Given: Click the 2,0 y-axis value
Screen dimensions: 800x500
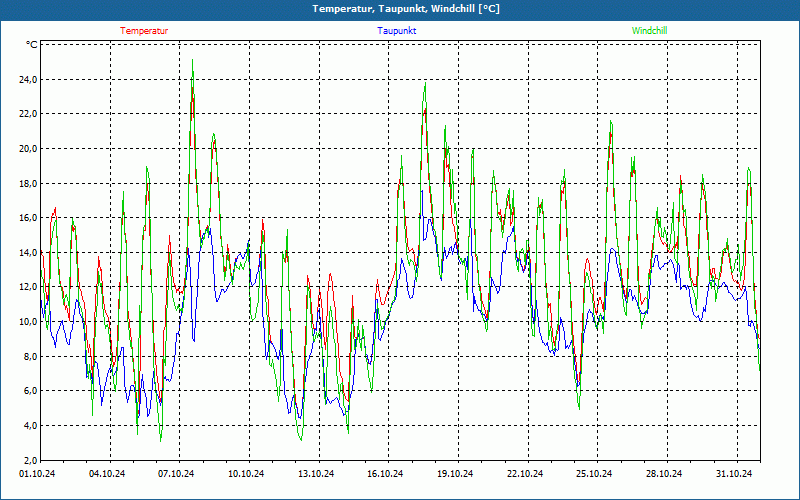Looking at the screenshot, I should [x=31, y=460].
